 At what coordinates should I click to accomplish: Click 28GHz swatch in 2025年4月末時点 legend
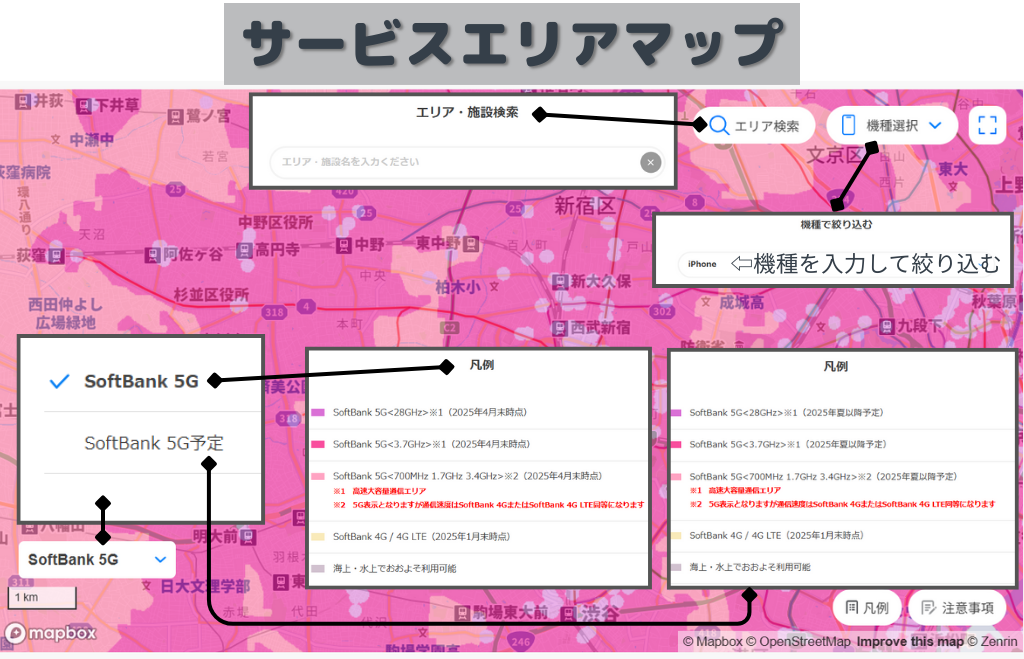point(318,413)
